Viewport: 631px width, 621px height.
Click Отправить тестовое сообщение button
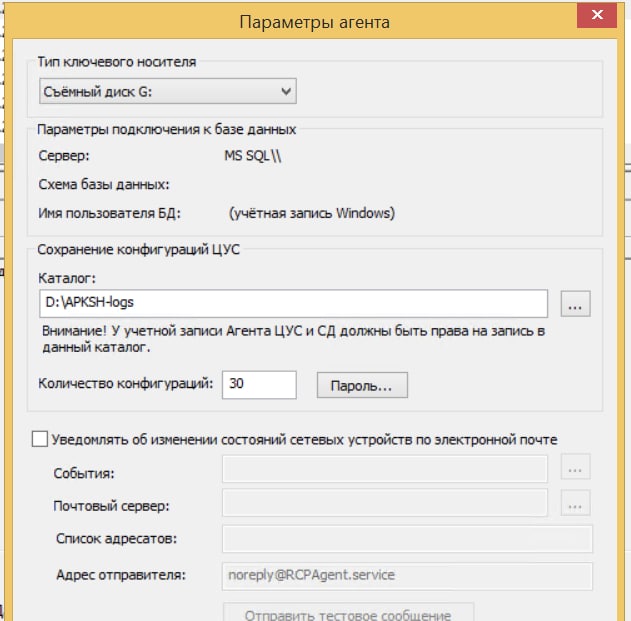point(348,613)
